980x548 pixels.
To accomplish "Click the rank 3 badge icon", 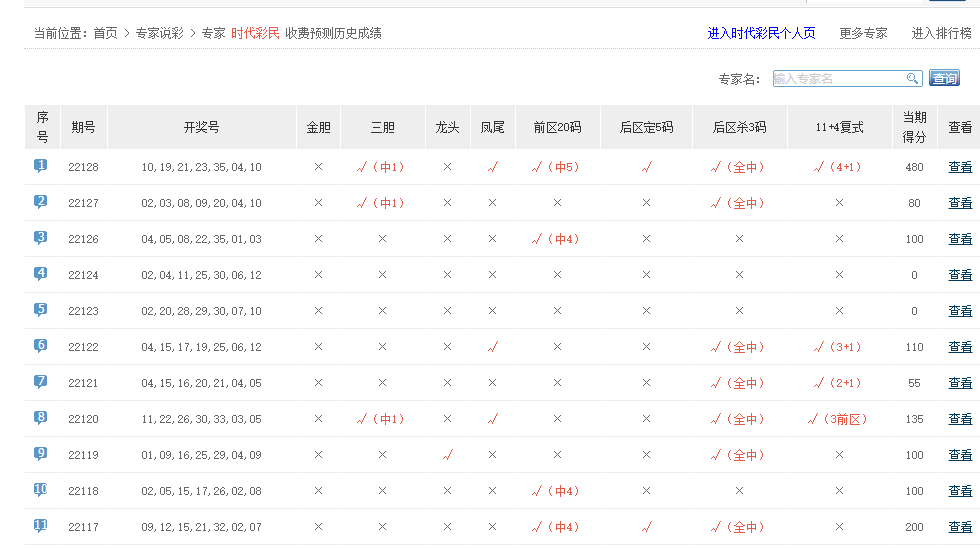I will 41,238.
